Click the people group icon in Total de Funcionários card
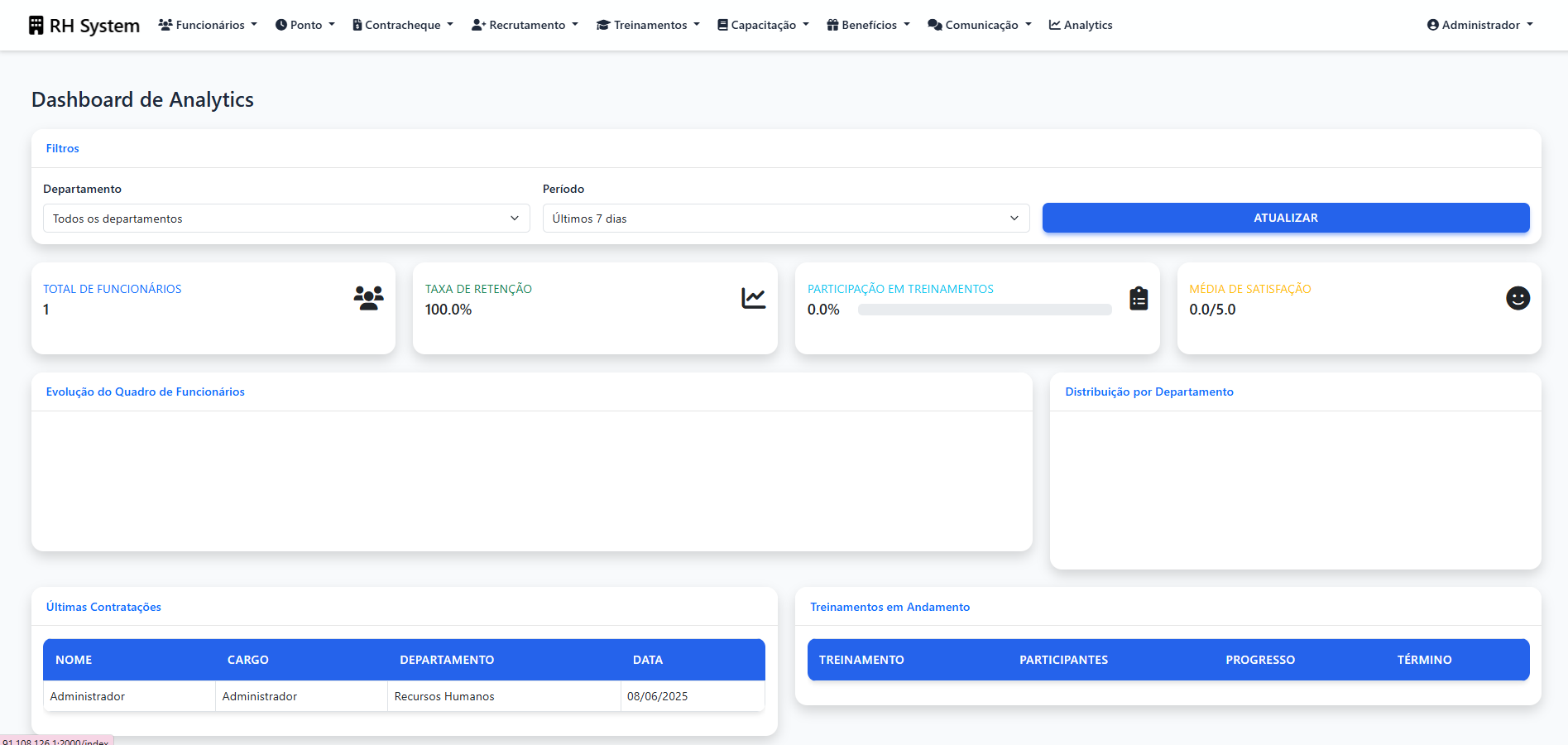Screen dimensions: 1568x745 (368, 298)
